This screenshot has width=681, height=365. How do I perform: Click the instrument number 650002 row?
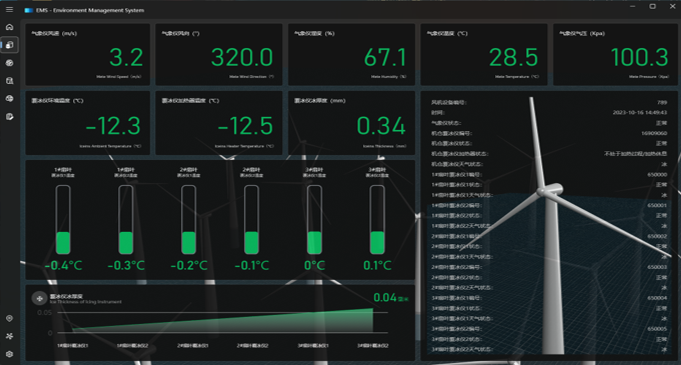pyautogui.click(x=549, y=236)
